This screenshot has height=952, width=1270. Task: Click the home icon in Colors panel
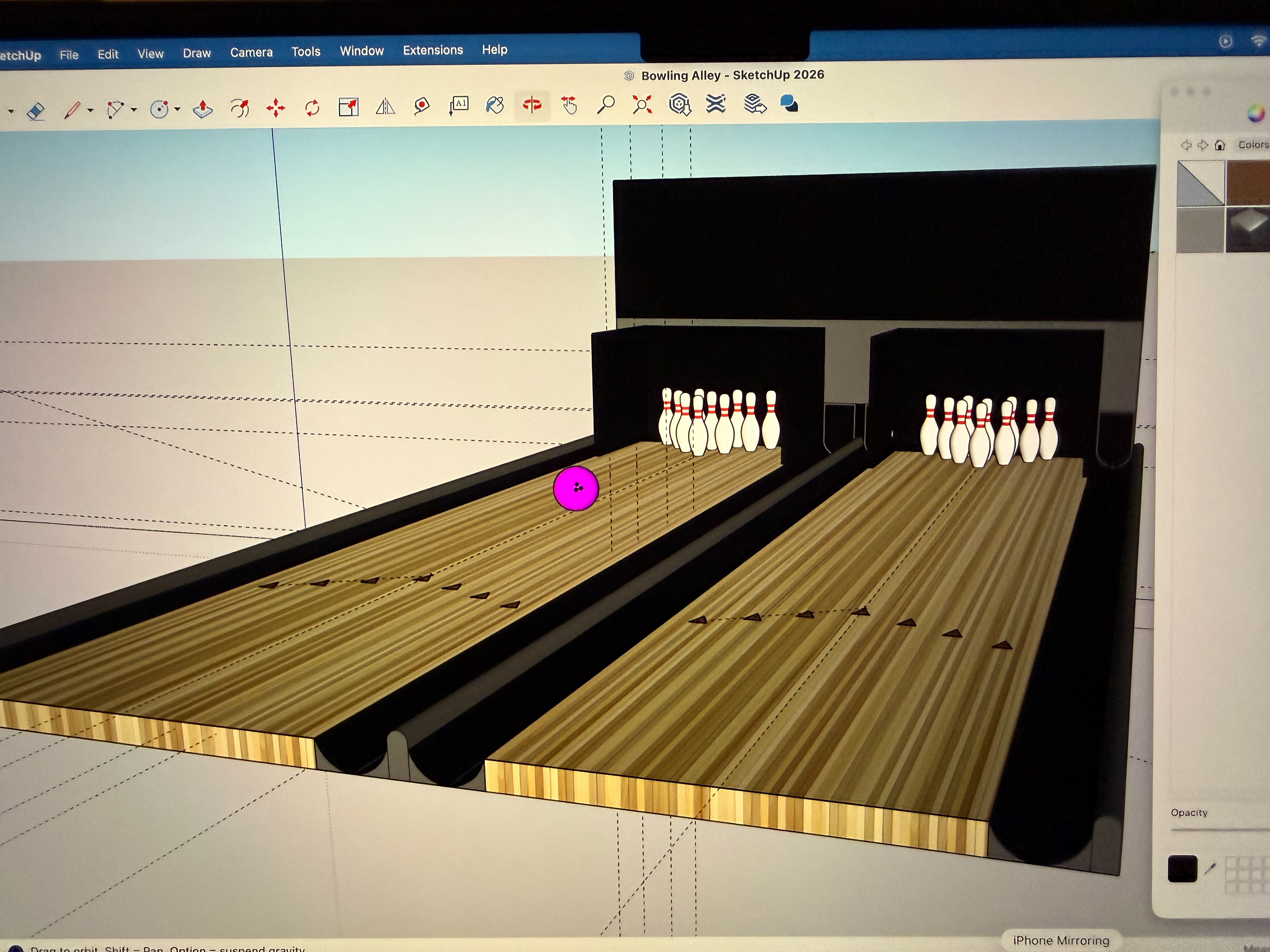click(1220, 145)
